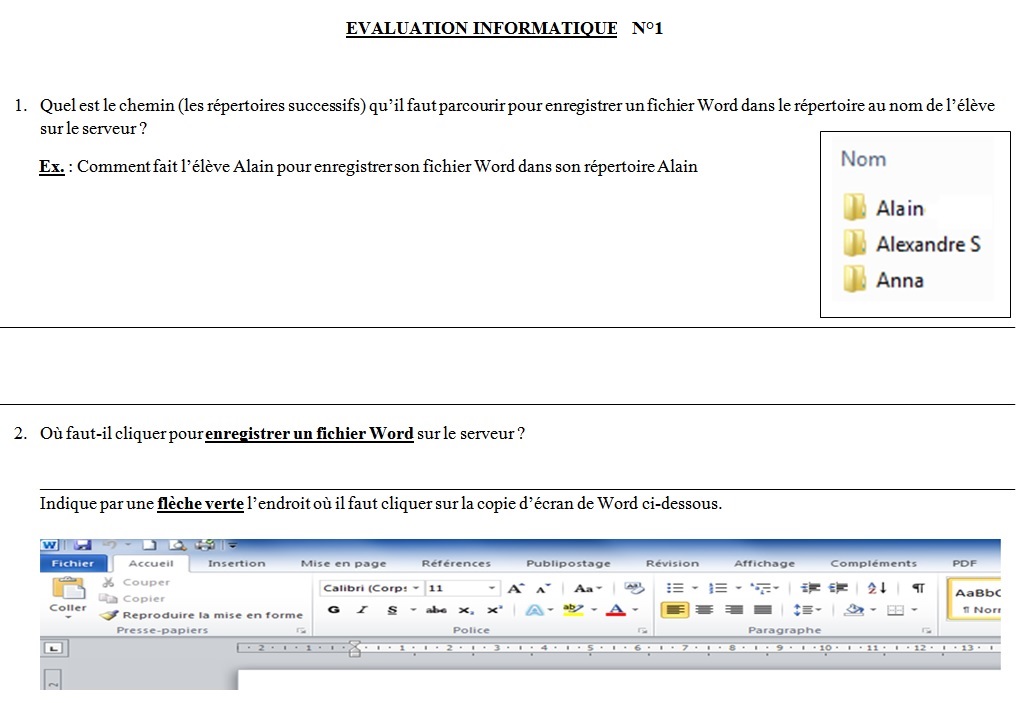This screenshot has width=1020, height=703.
Task: Sort text with A-Z sort icon
Action: click(x=877, y=588)
